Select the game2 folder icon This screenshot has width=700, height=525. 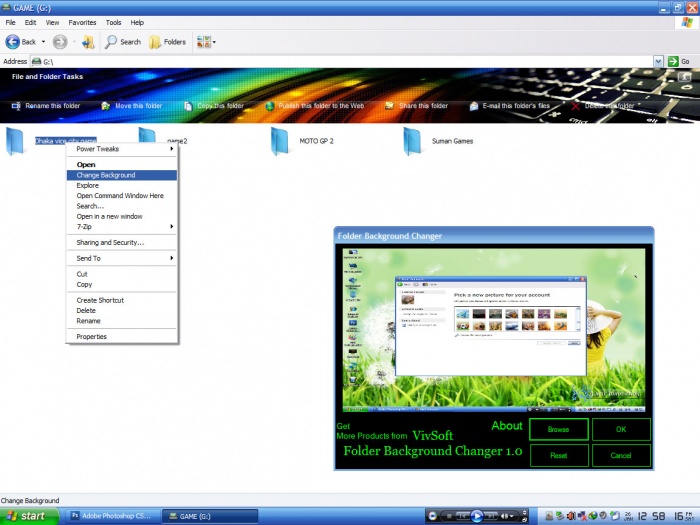(x=147, y=135)
